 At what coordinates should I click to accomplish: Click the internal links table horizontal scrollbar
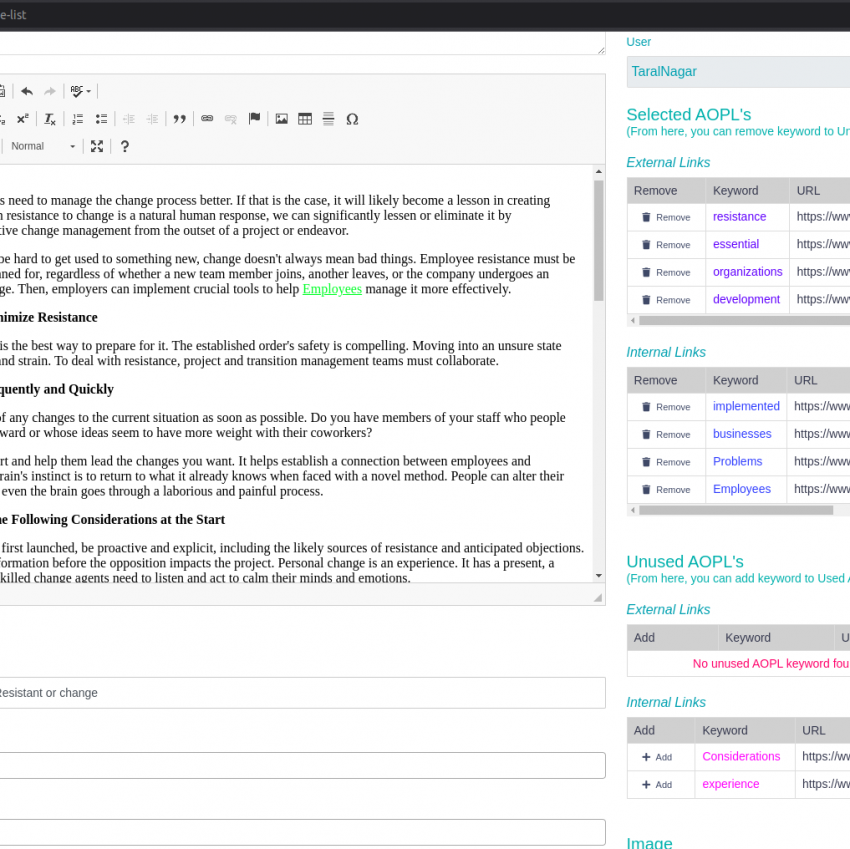tap(736, 510)
